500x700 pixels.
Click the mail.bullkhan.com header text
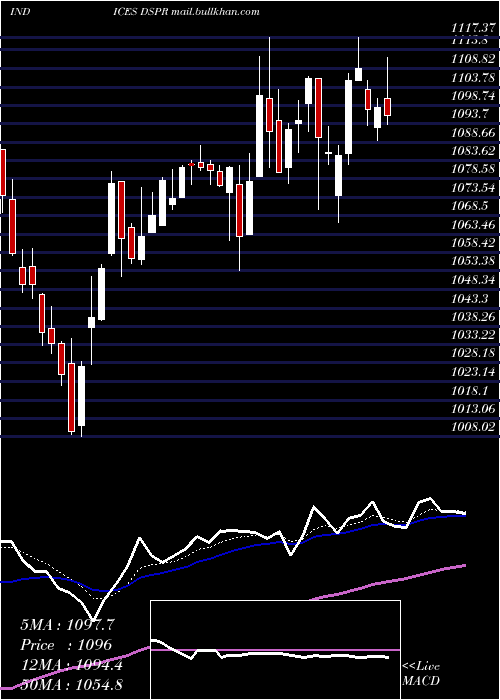tap(216, 12)
